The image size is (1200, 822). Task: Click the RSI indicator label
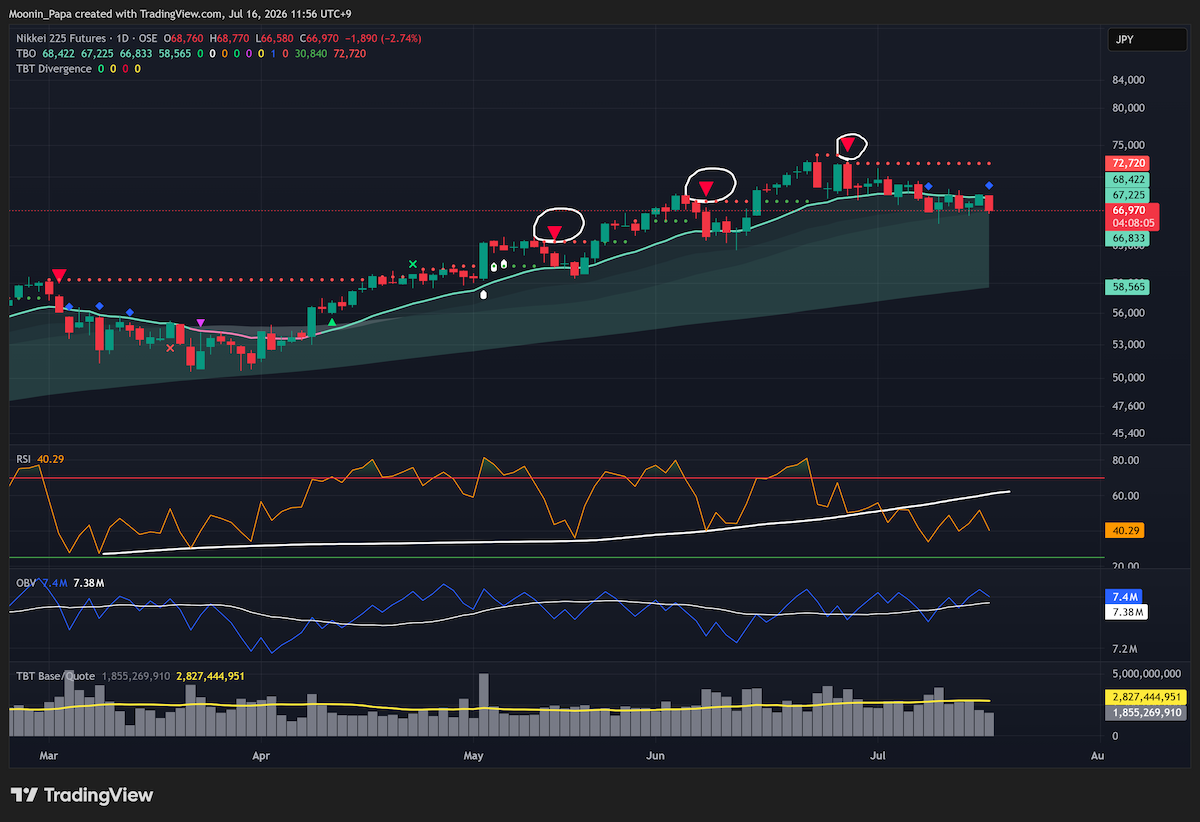point(24,458)
